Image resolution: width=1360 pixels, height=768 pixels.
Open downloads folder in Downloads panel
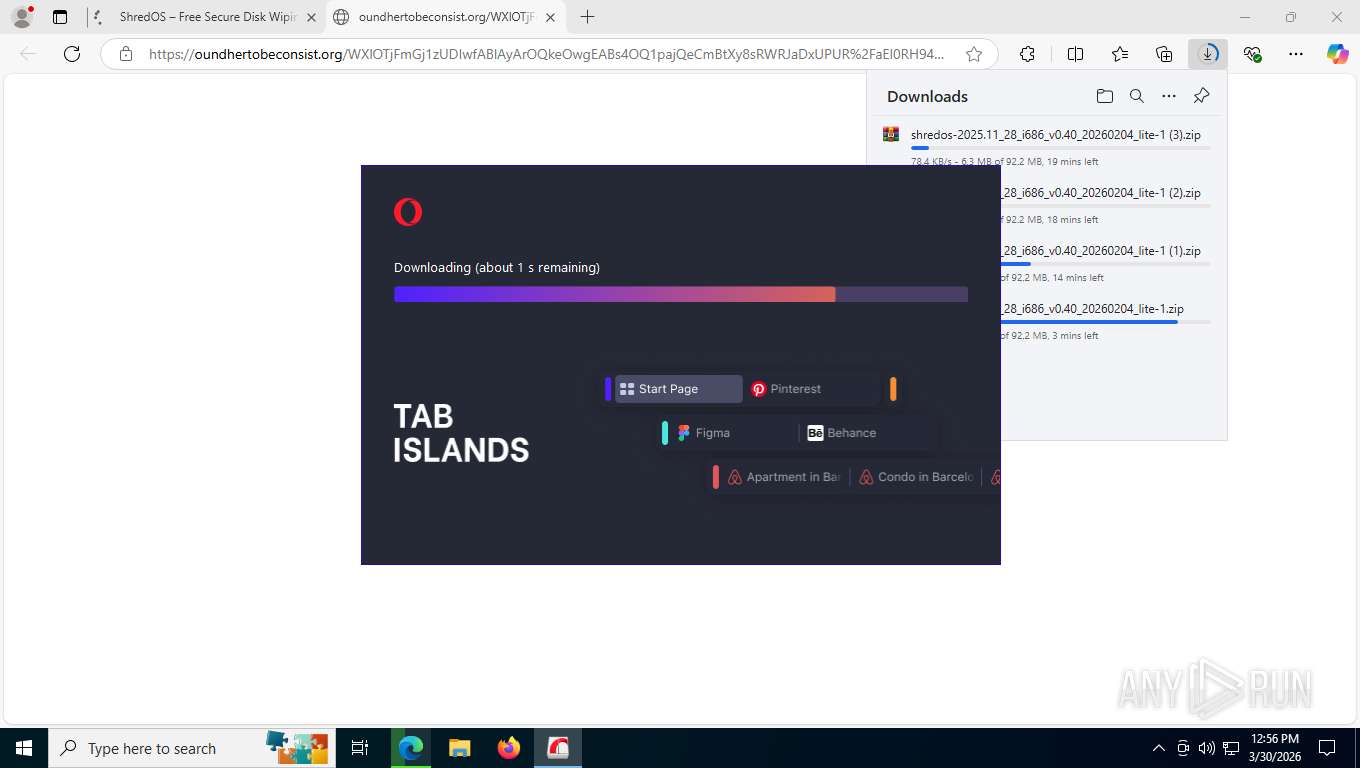click(x=1104, y=96)
